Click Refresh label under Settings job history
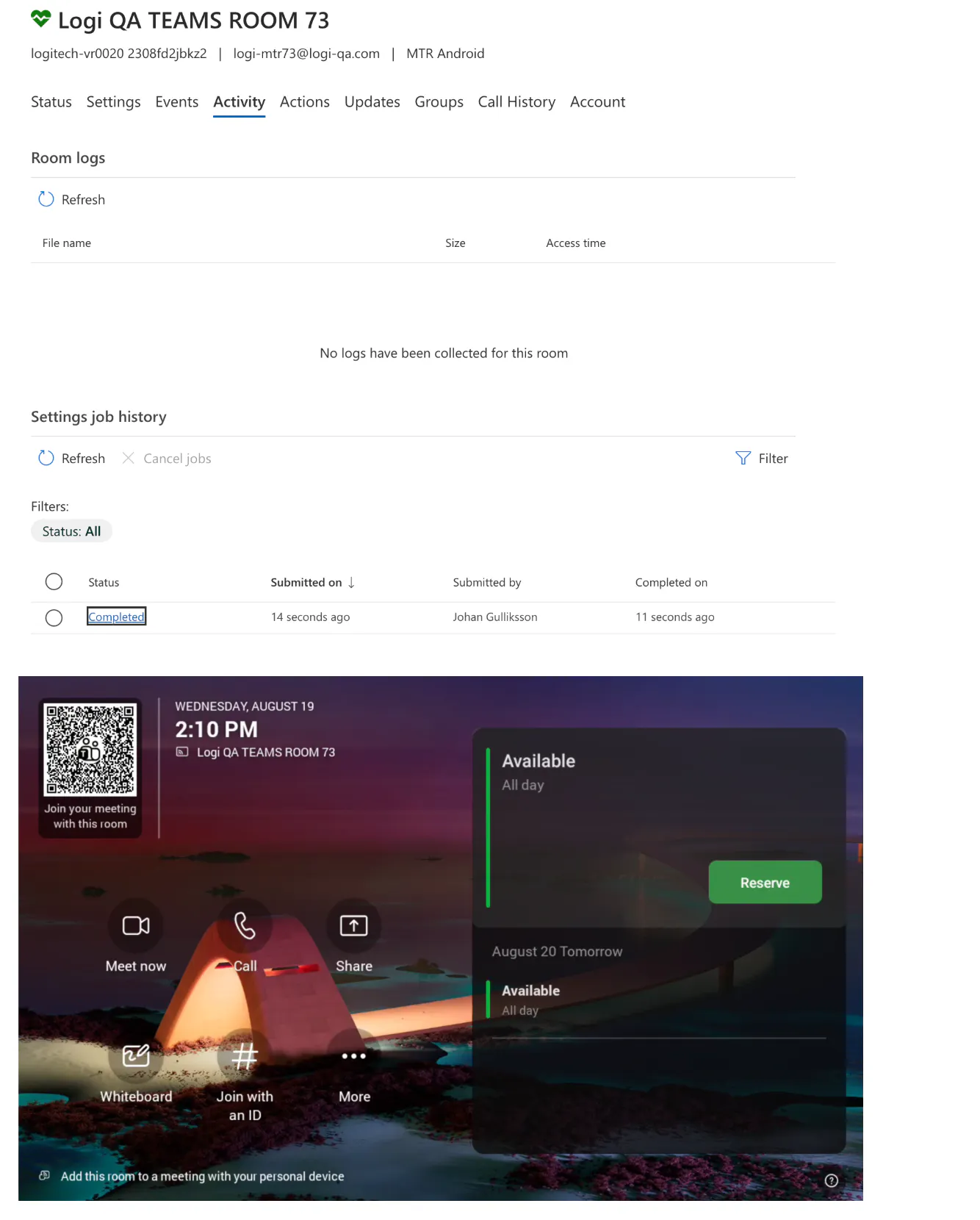The image size is (980, 1220). (x=84, y=459)
